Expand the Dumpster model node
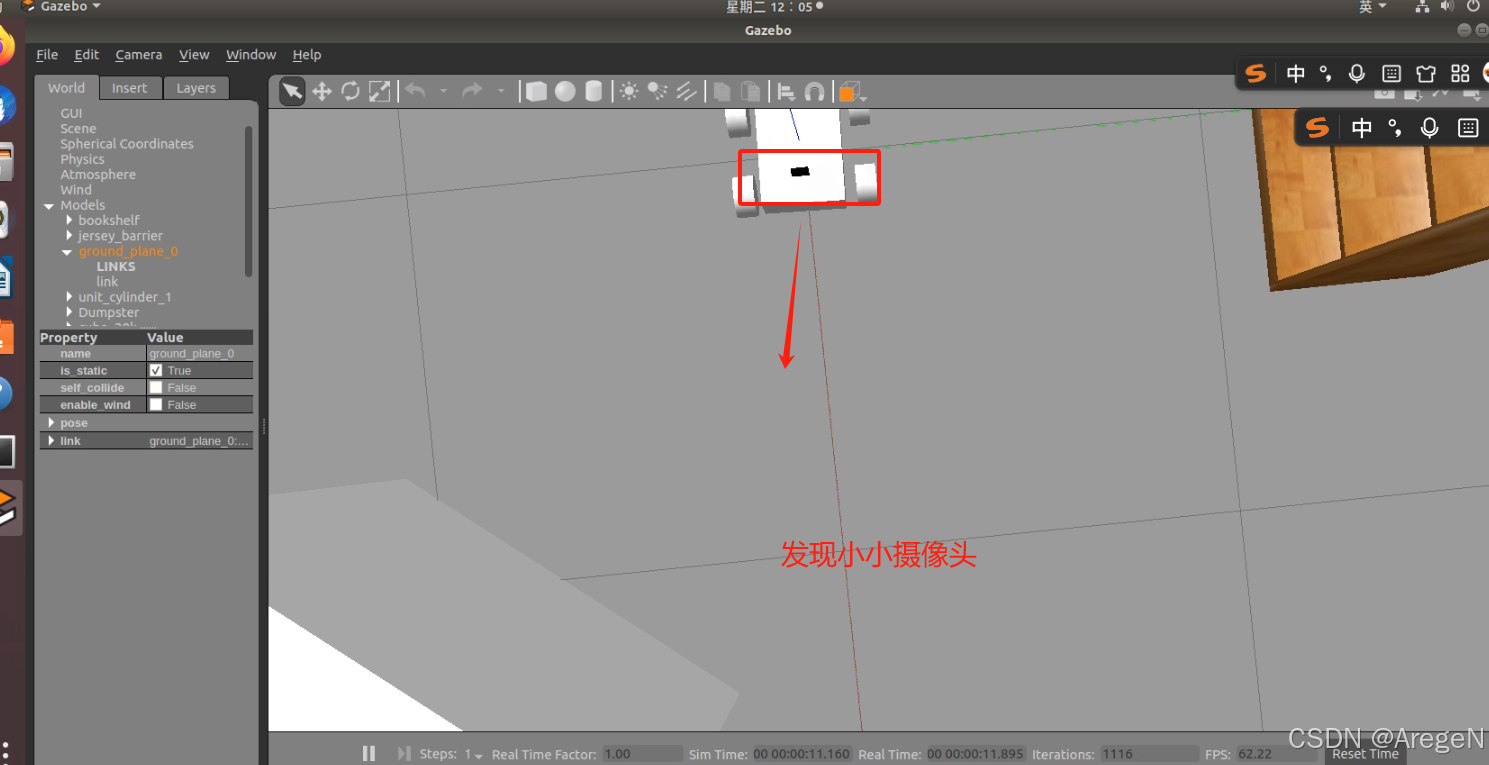 point(69,313)
